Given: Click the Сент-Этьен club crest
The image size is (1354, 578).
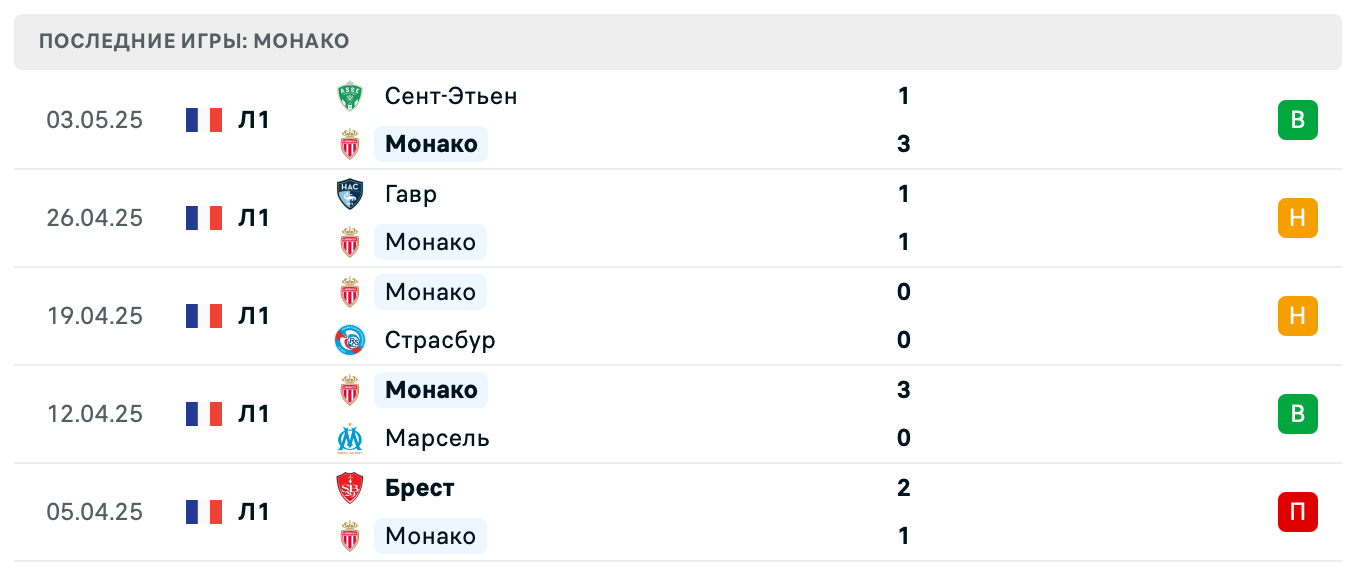Looking at the screenshot, I should [x=351, y=96].
